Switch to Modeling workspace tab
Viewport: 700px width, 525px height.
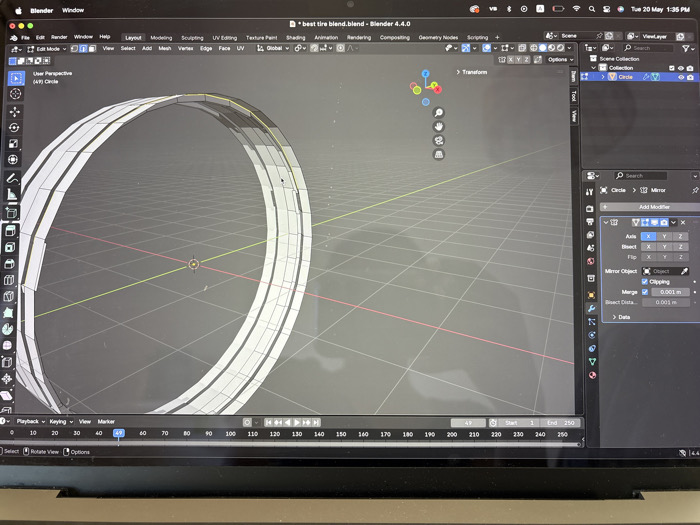tap(161, 38)
